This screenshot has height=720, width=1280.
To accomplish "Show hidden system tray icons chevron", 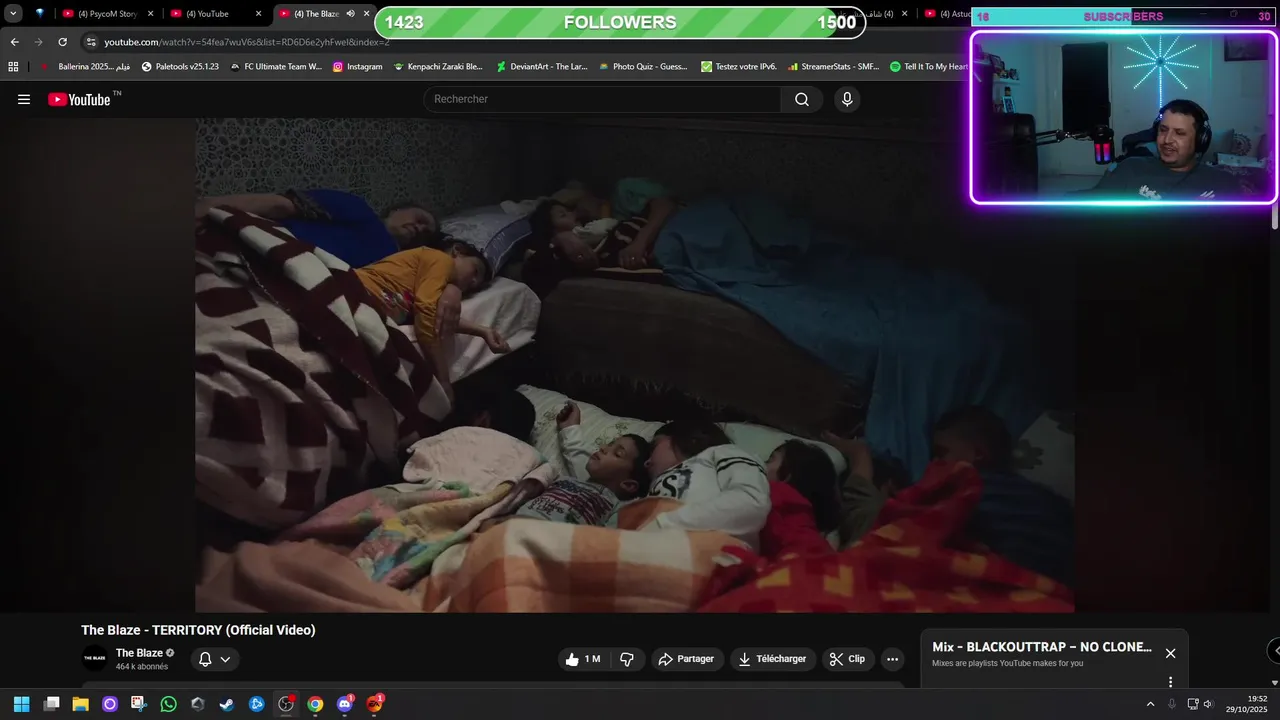I will (x=1150, y=704).
